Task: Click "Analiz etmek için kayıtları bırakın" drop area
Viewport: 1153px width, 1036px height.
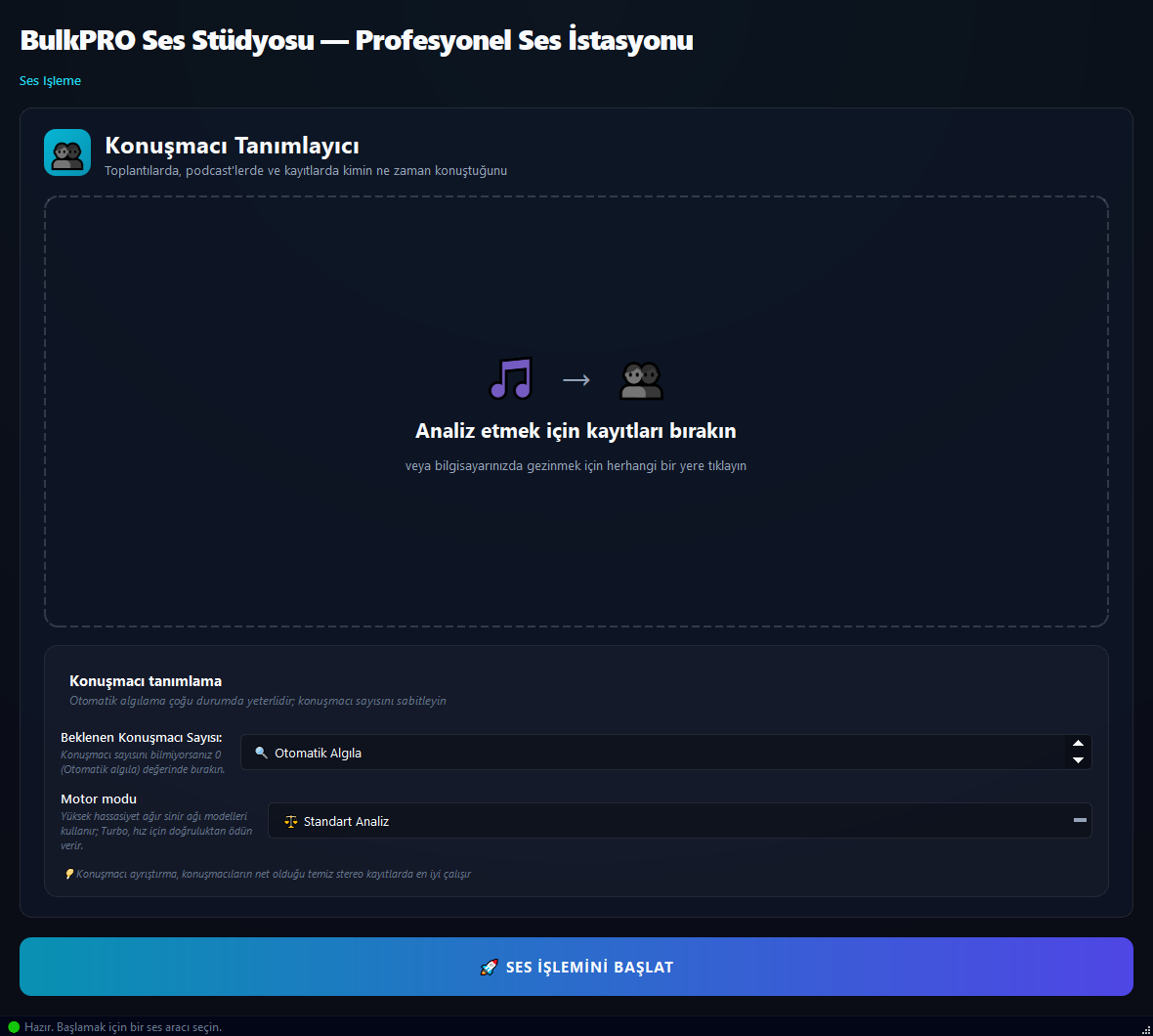Action: 576,411
